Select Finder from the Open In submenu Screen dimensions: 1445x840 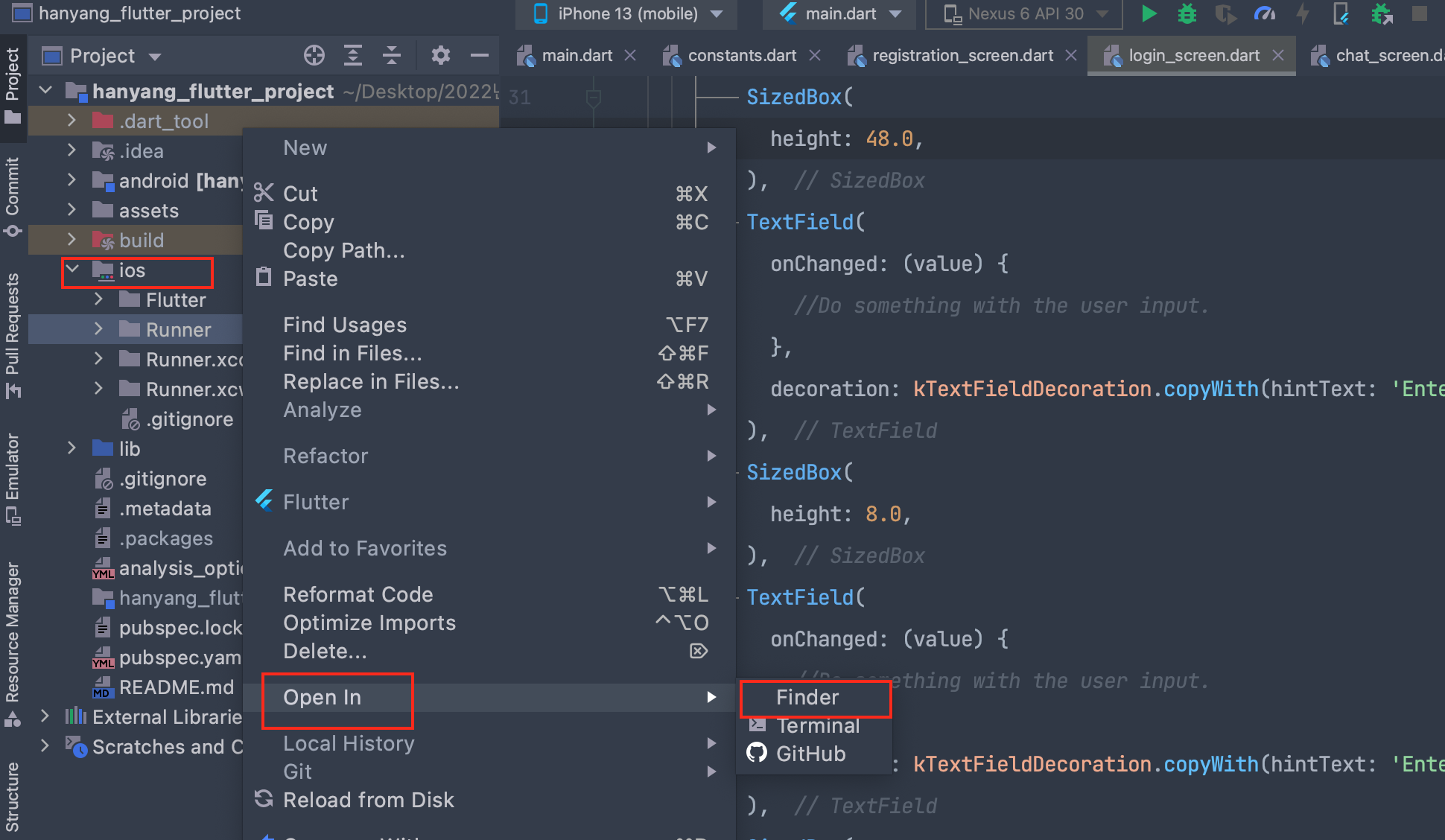(807, 697)
